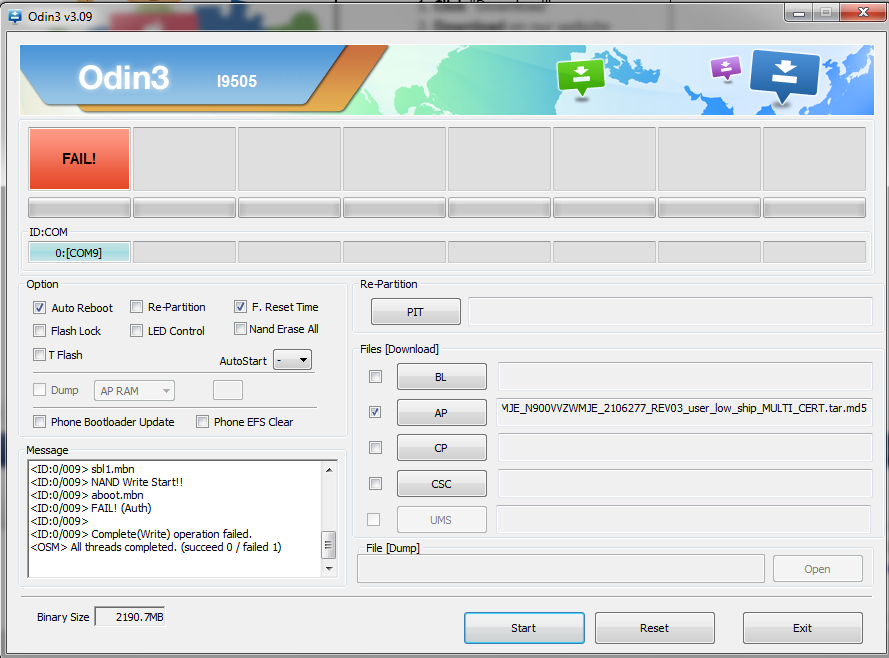Screen dimensions: 889x658
Task: Click the Binary Size value field
Action: (130, 617)
